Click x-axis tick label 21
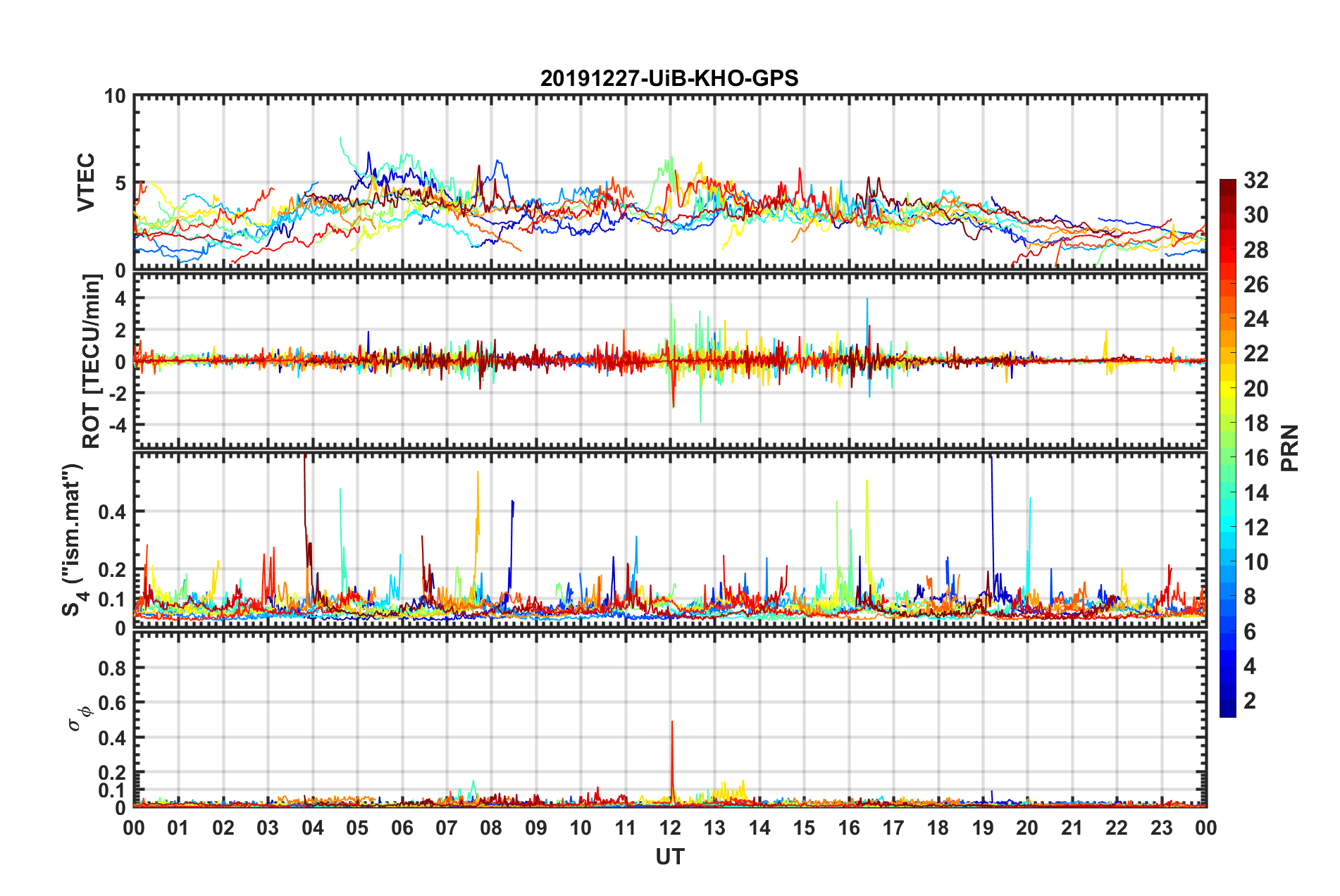This screenshot has height=896, width=1340. tap(1072, 828)
